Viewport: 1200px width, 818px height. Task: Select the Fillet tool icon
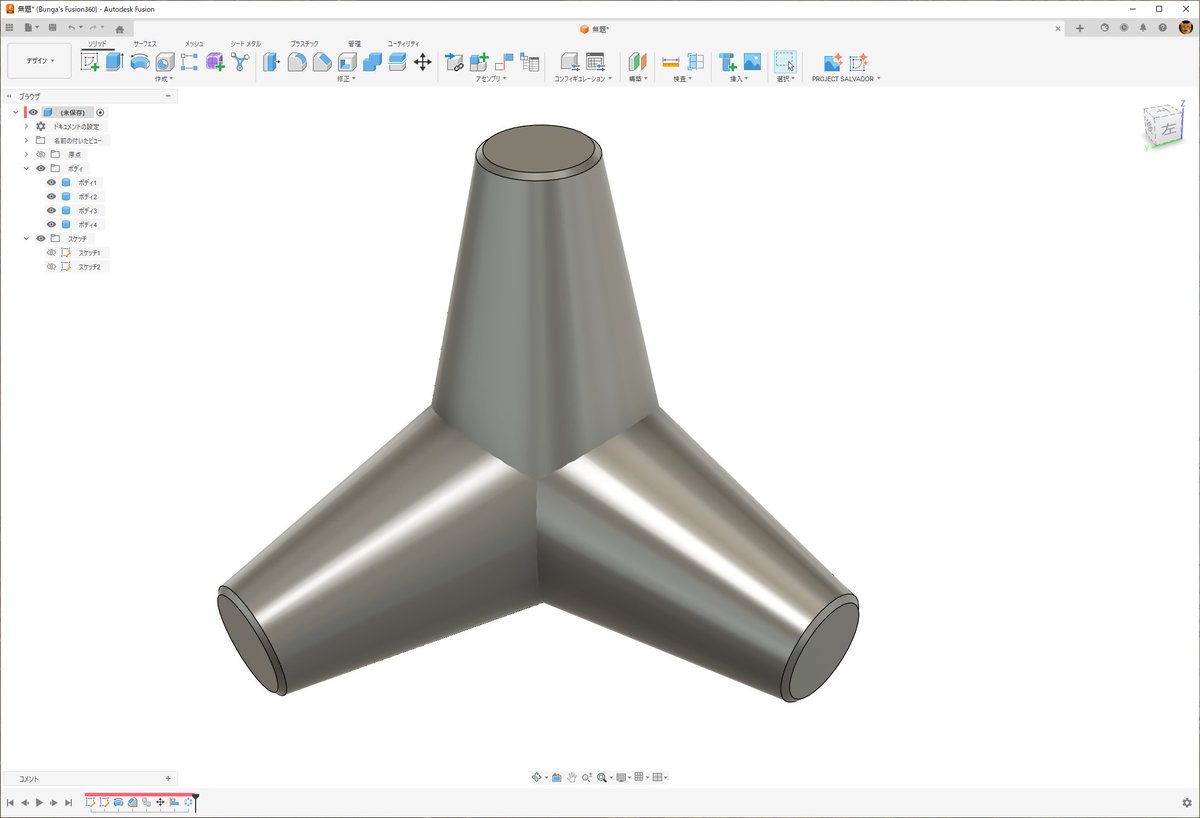(296, 61)
